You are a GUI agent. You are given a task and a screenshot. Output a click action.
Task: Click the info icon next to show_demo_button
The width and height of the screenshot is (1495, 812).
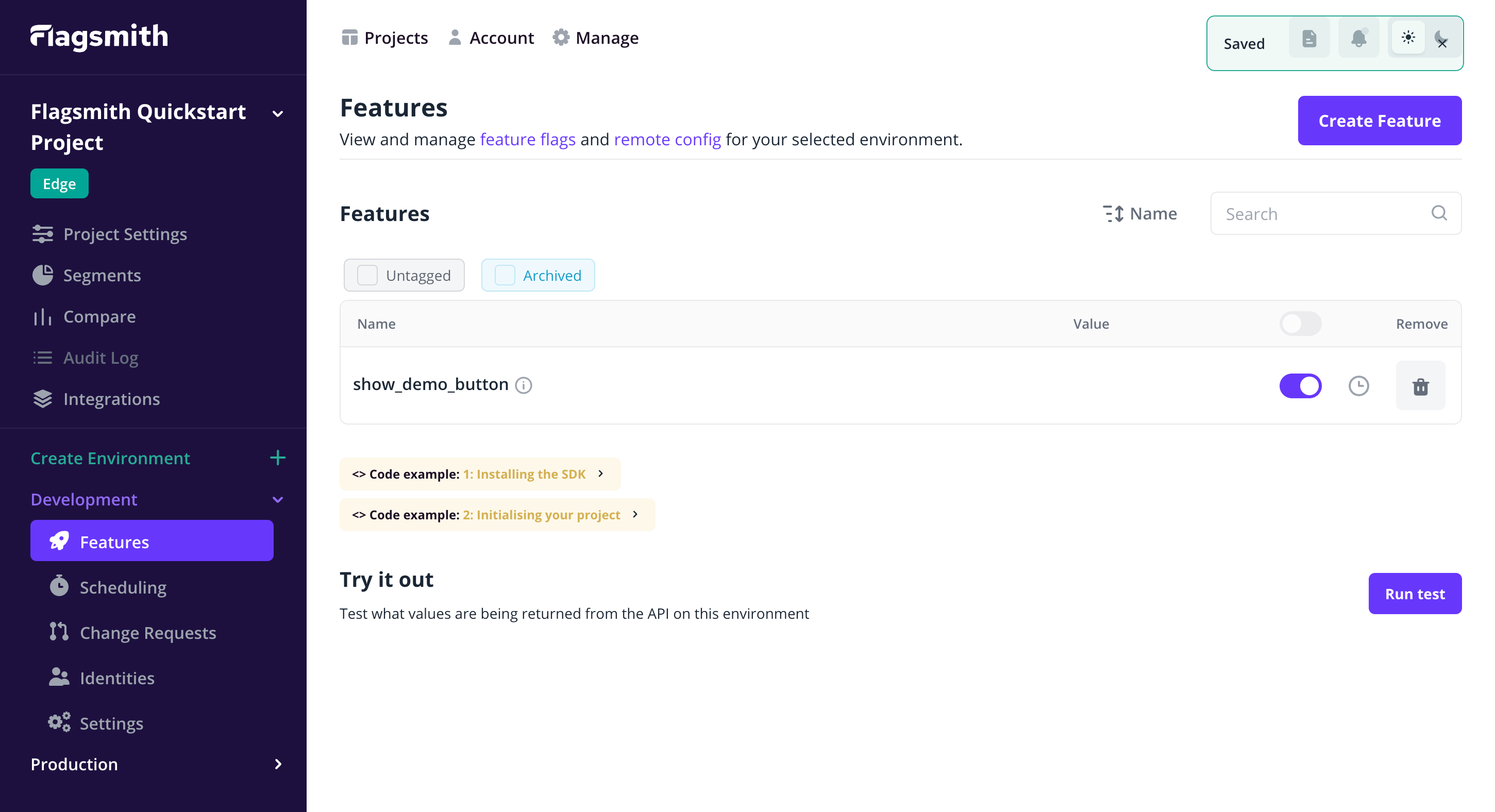point(524,385)
